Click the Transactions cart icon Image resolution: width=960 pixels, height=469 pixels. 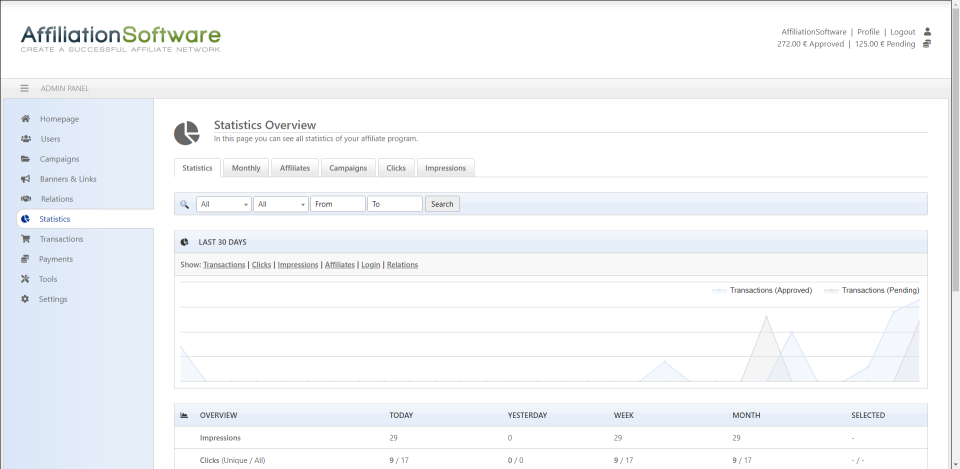point(25,239)
